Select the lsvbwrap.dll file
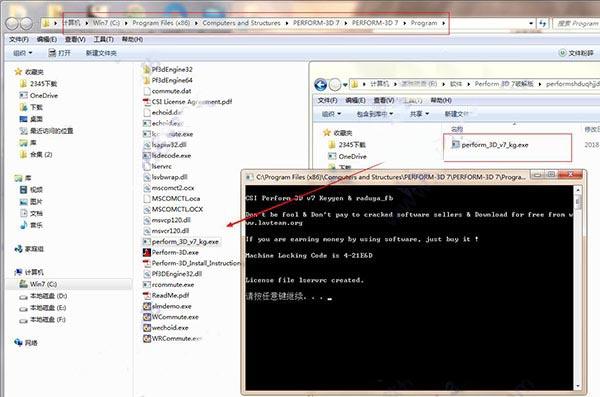The width and height of the screenshot is (600, 397). (x=165, y=177)
